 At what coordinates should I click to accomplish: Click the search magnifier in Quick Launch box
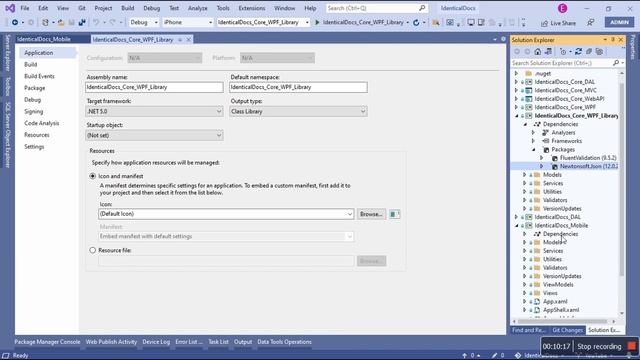coord(422,8)
